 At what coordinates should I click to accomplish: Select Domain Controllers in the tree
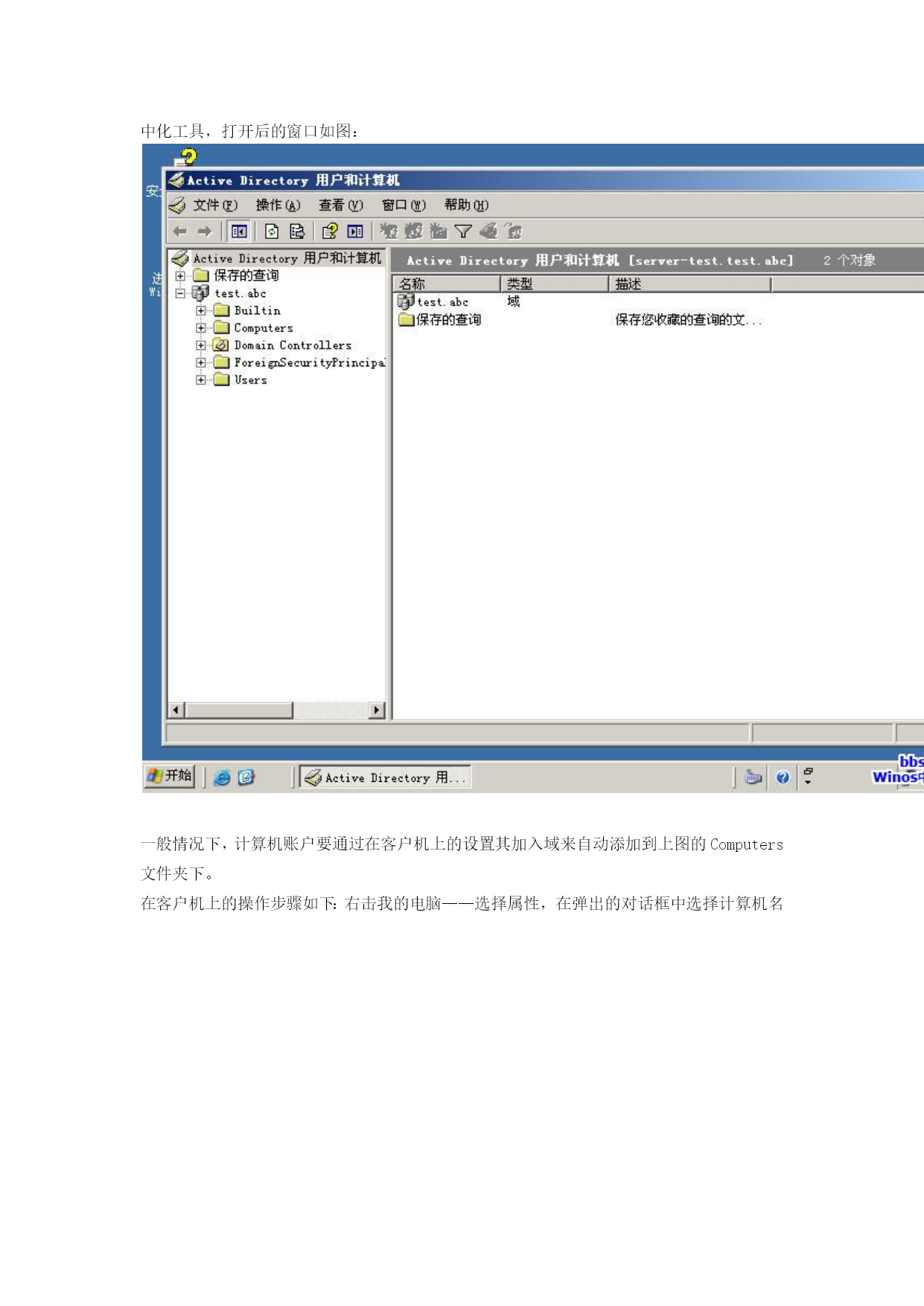click(293, 345)
